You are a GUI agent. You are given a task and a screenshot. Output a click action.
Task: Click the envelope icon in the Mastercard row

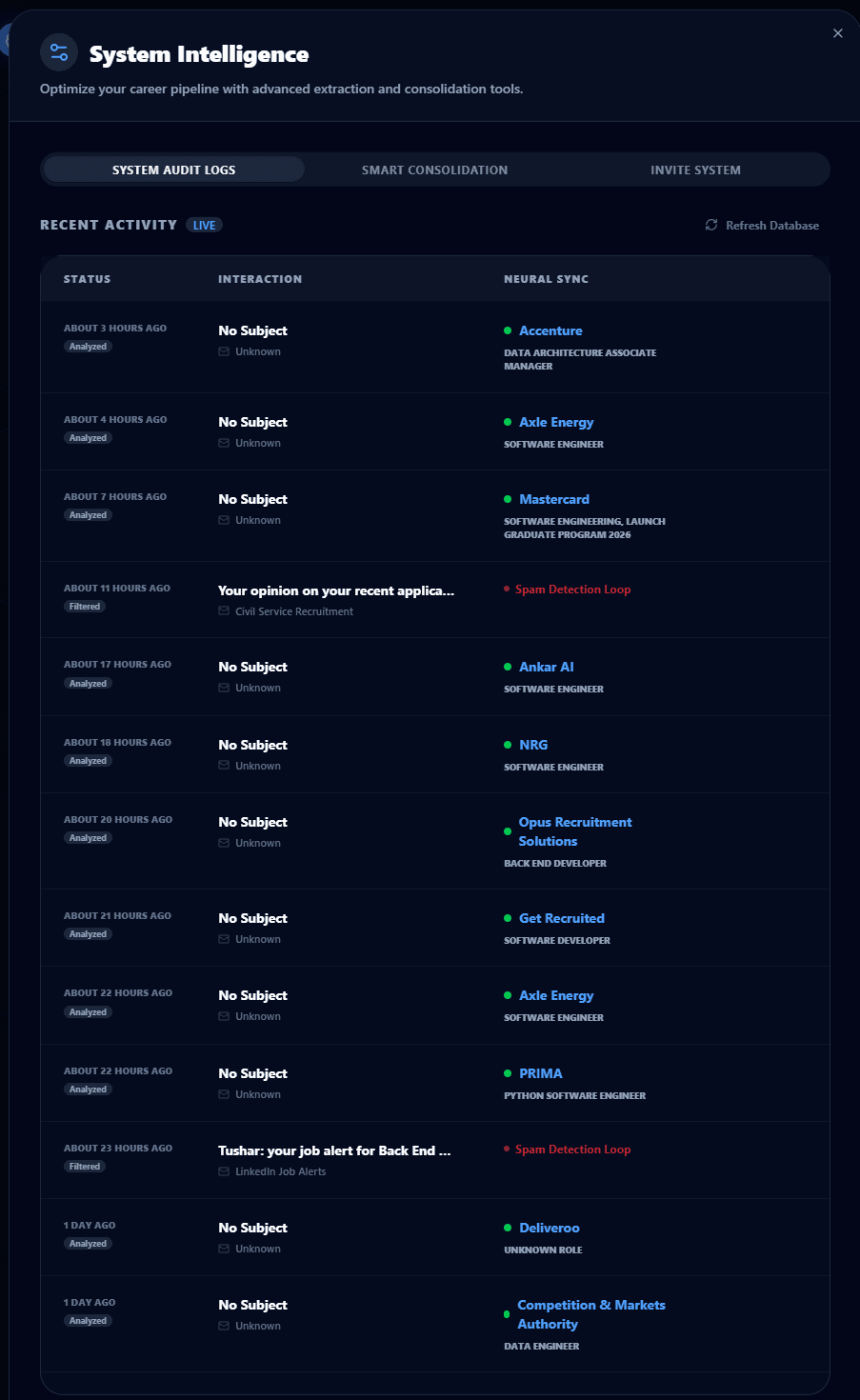click(225, 520)
